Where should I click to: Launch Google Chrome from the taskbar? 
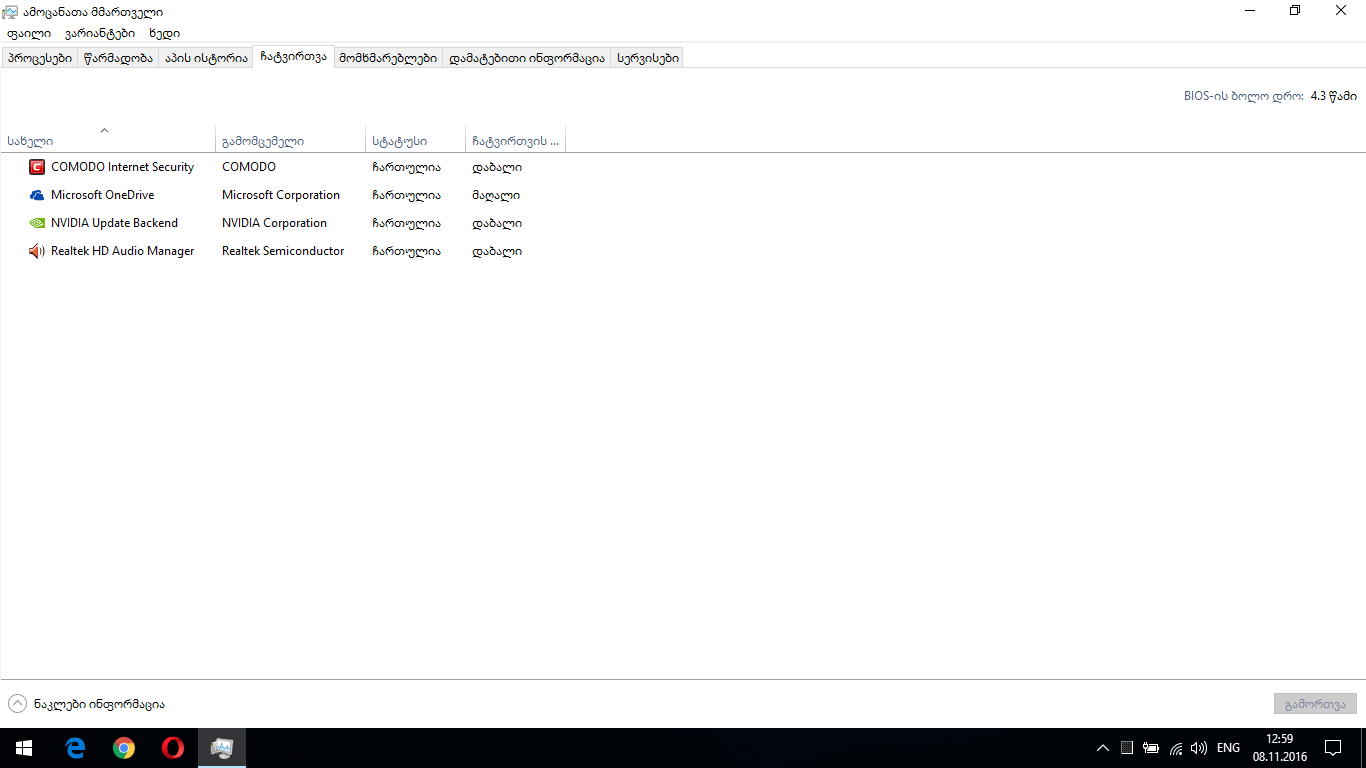[124, 748]
